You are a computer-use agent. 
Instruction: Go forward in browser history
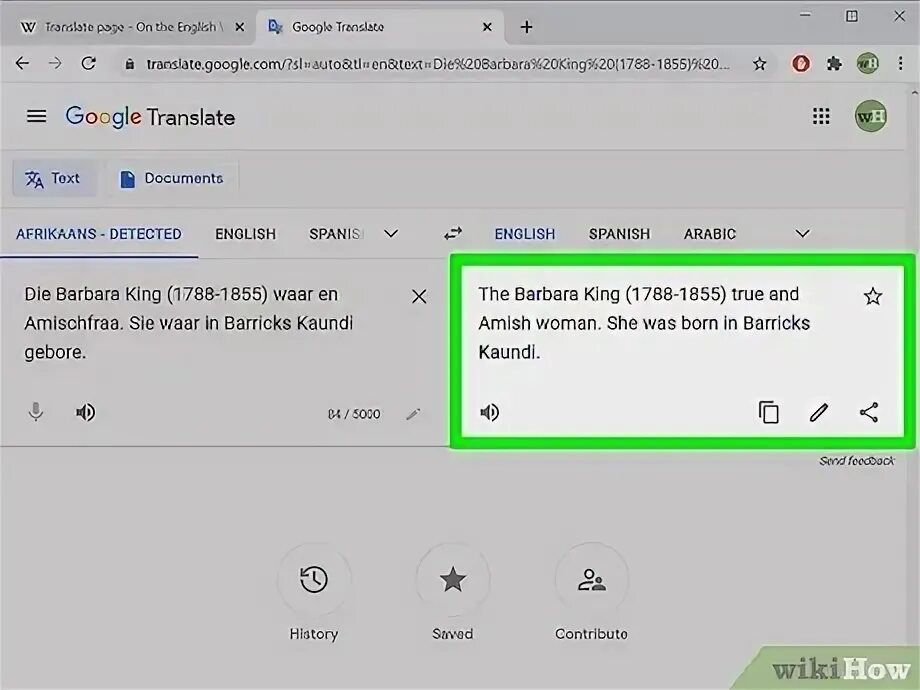(55, 63)
